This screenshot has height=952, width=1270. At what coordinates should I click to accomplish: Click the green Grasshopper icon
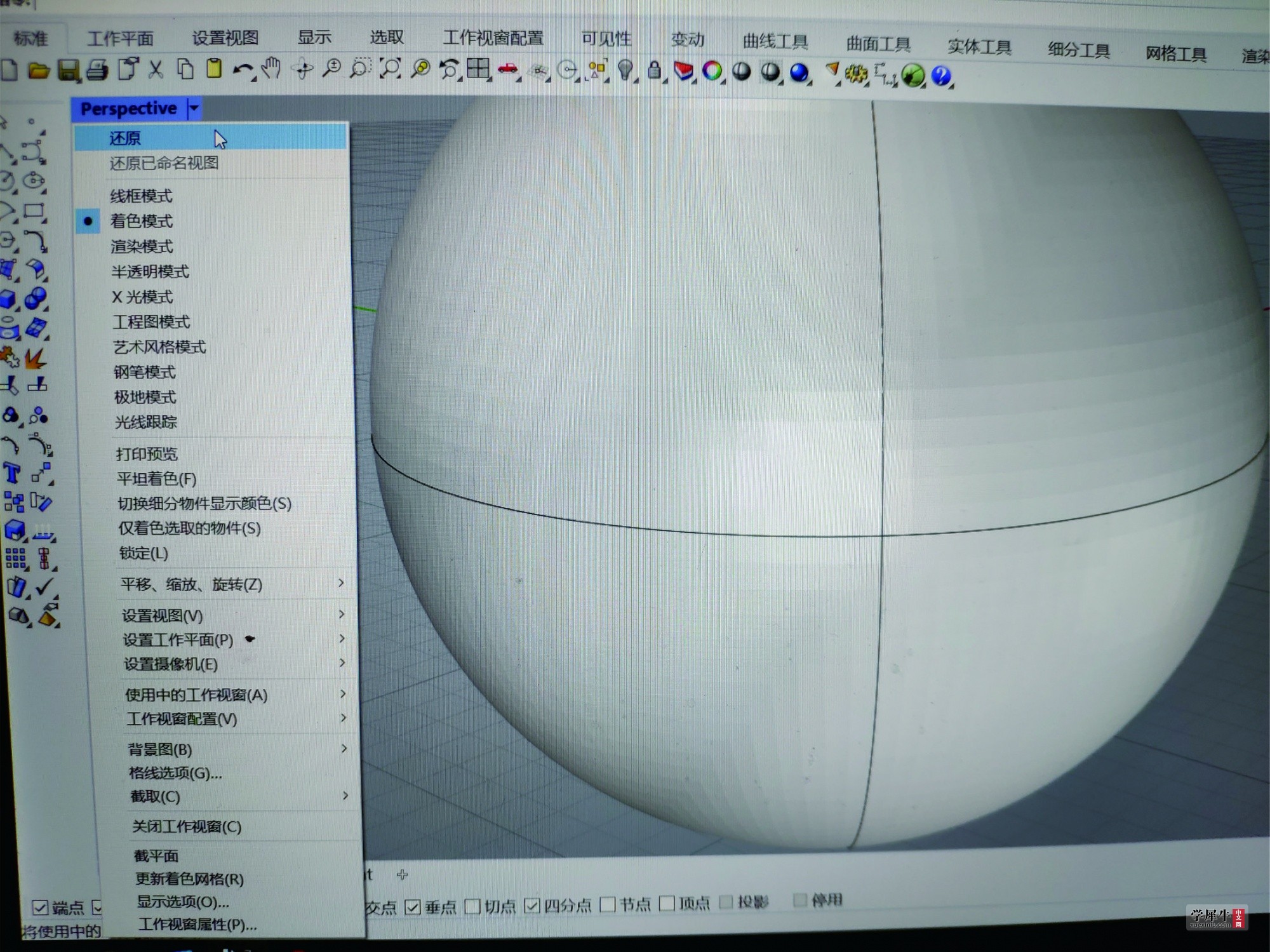coord(912,76)
